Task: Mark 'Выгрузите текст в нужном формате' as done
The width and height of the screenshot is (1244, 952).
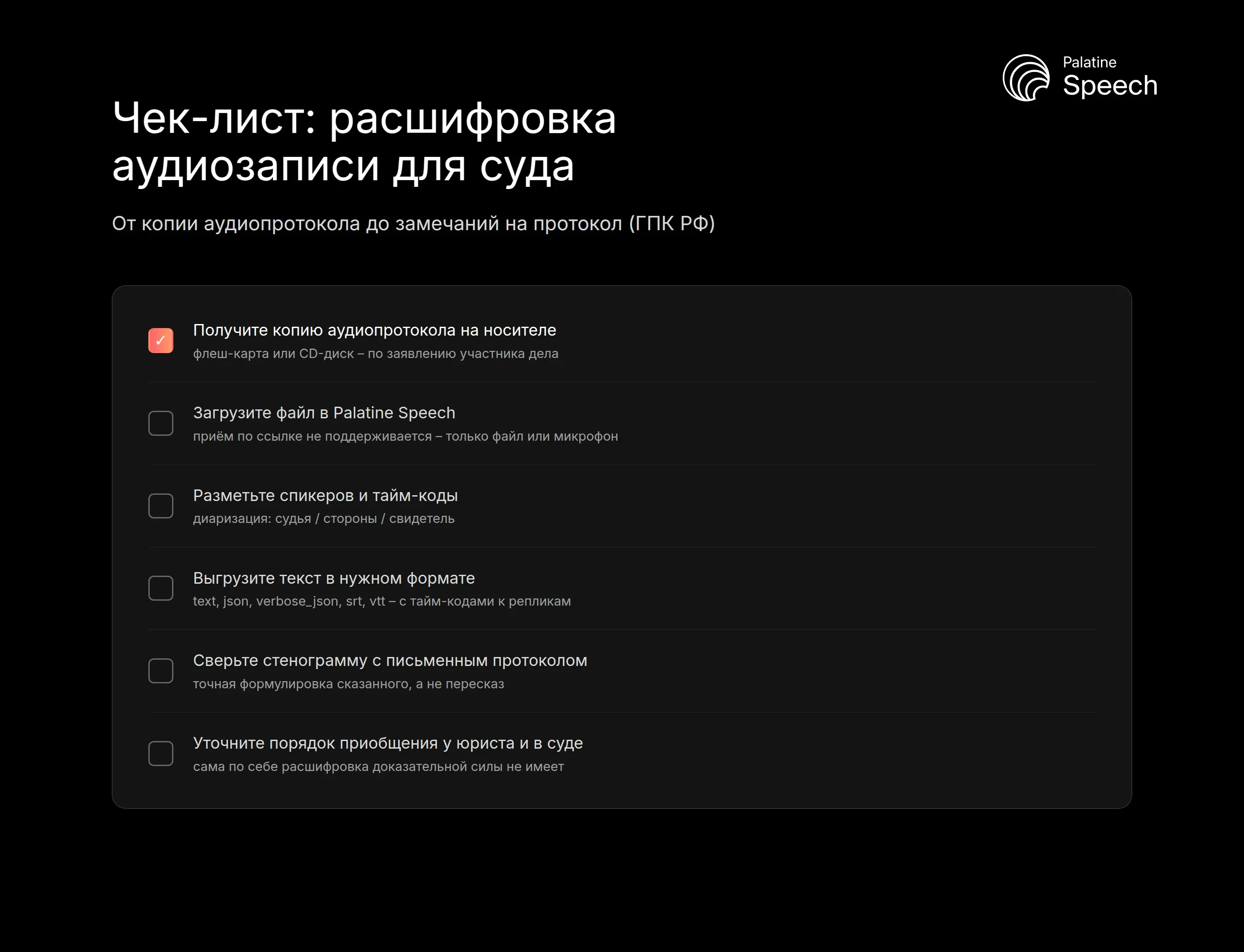Action: [161, 588]
